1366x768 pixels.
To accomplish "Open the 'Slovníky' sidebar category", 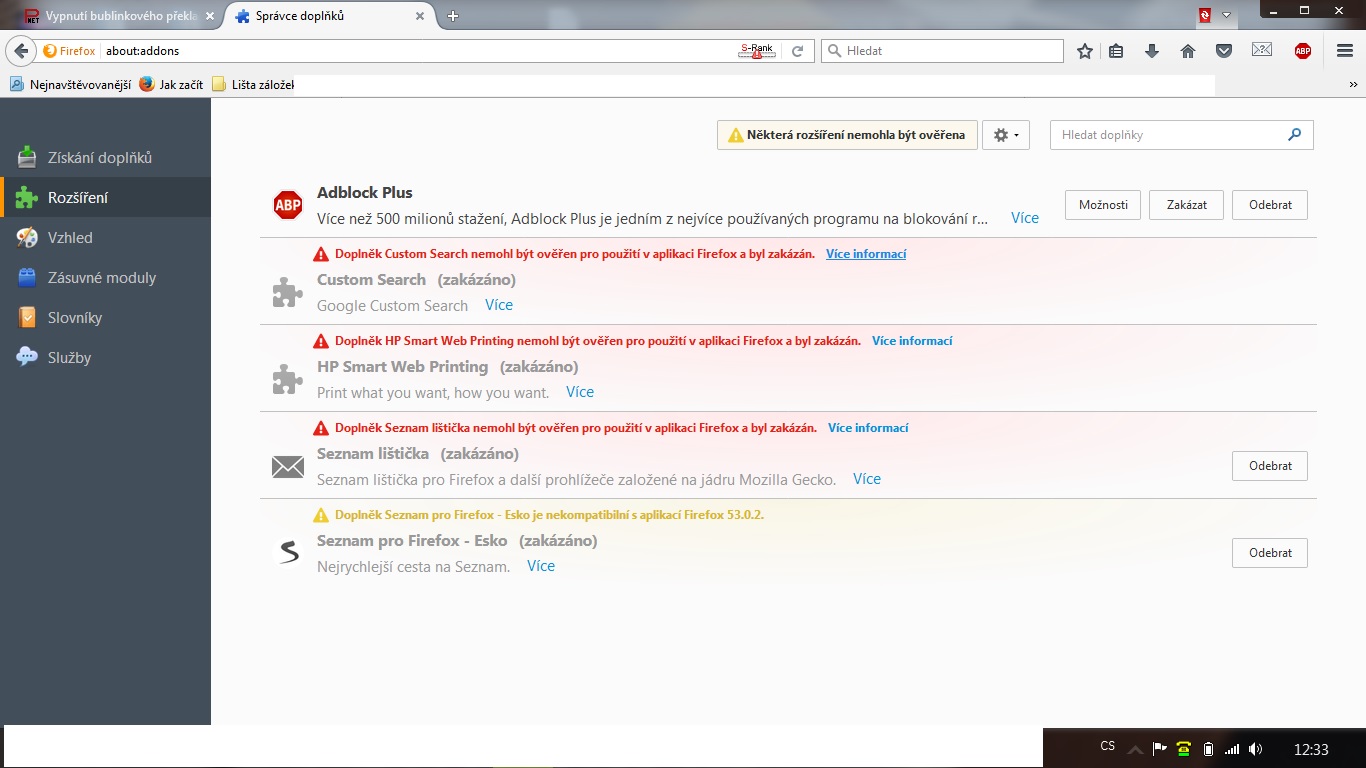I will [105, 318].
